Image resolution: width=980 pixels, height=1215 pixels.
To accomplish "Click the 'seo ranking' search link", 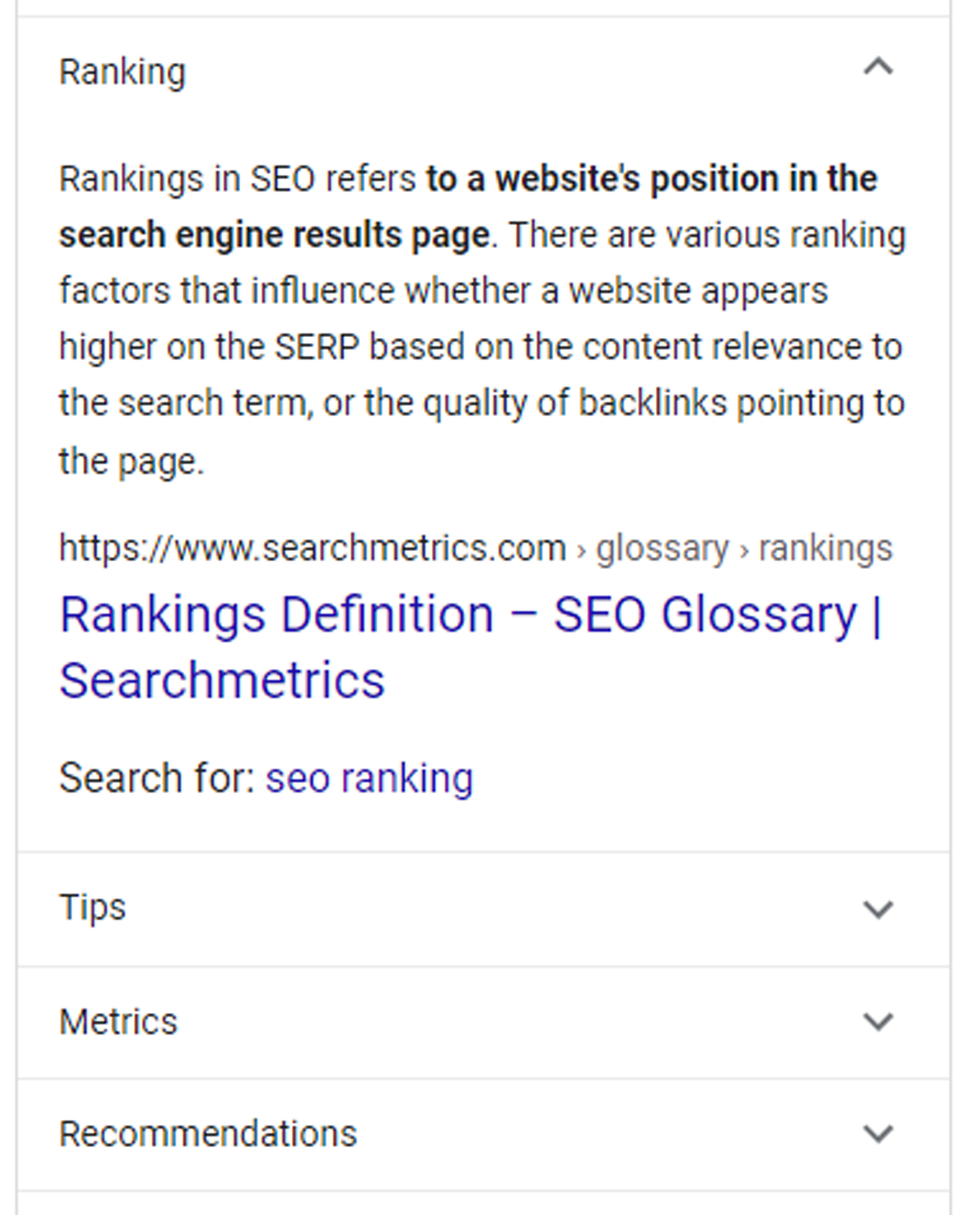I will [x=369, y=778].
